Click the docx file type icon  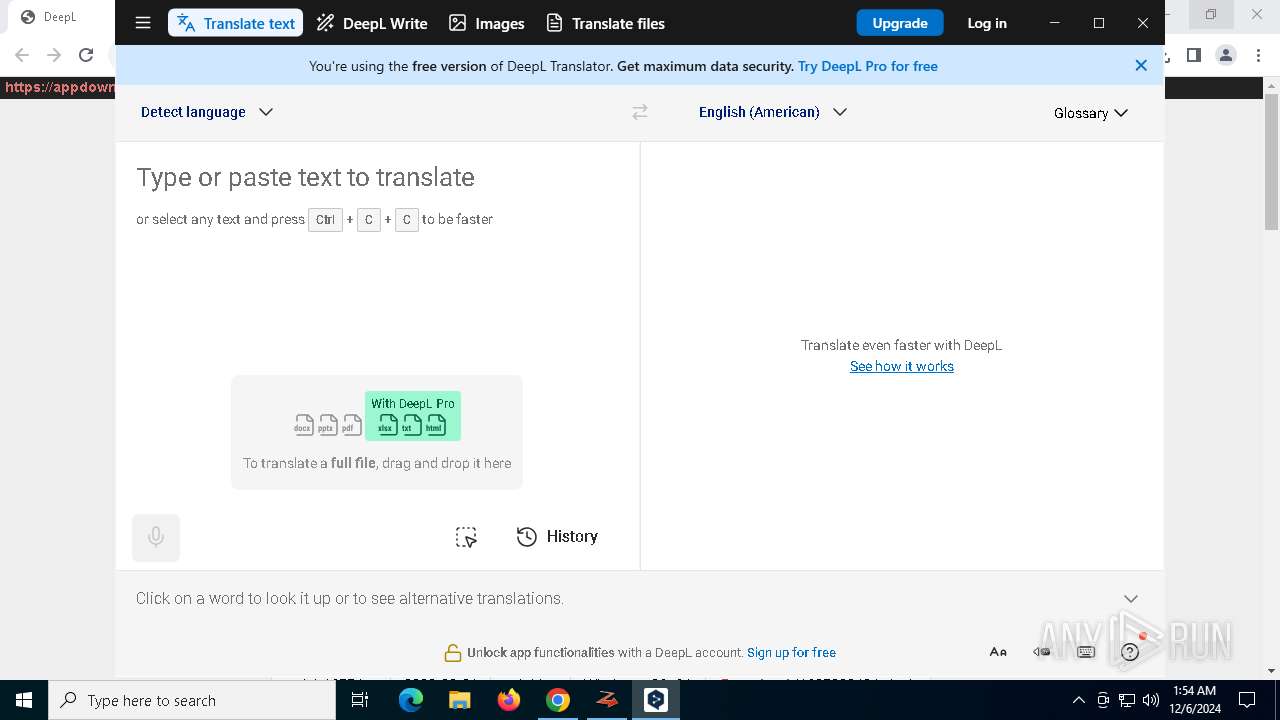(x=303, y=425)
